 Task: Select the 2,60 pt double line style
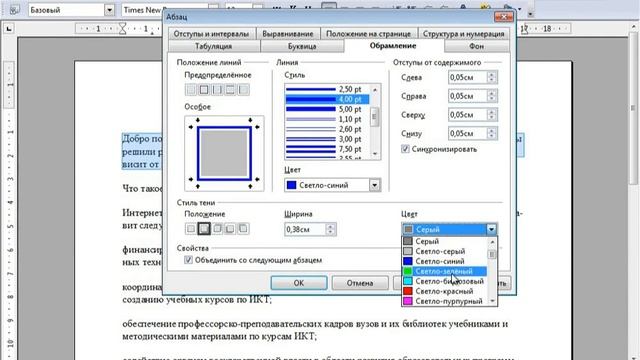327,129
